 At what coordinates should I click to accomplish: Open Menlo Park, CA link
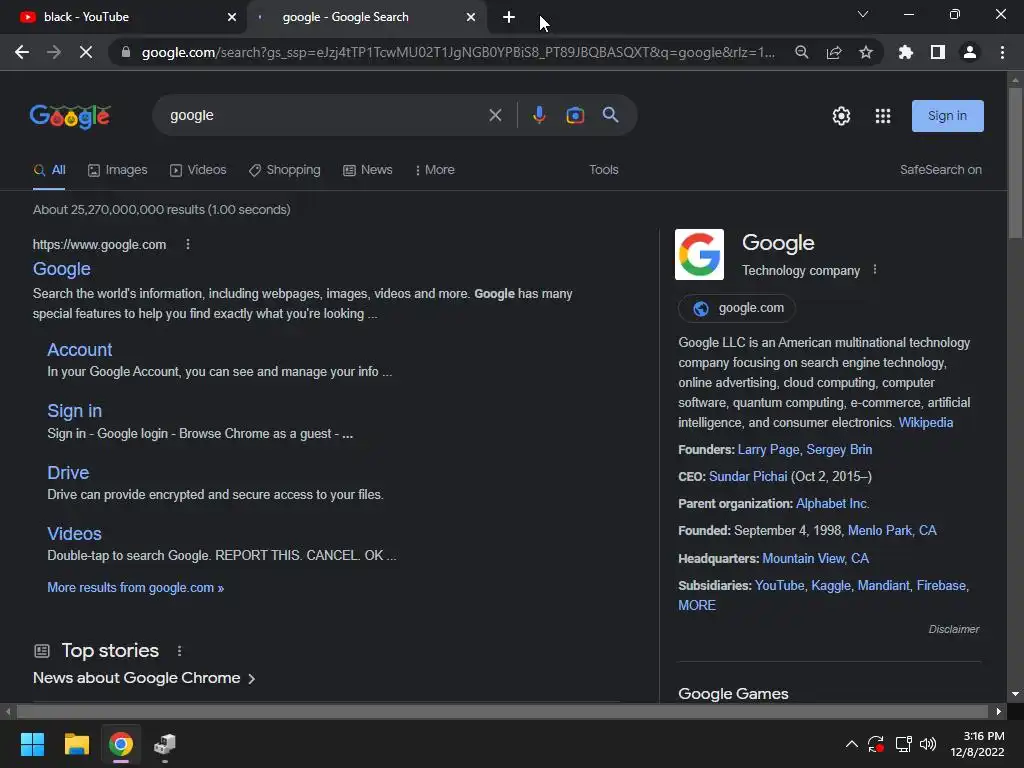pos(892,530)
